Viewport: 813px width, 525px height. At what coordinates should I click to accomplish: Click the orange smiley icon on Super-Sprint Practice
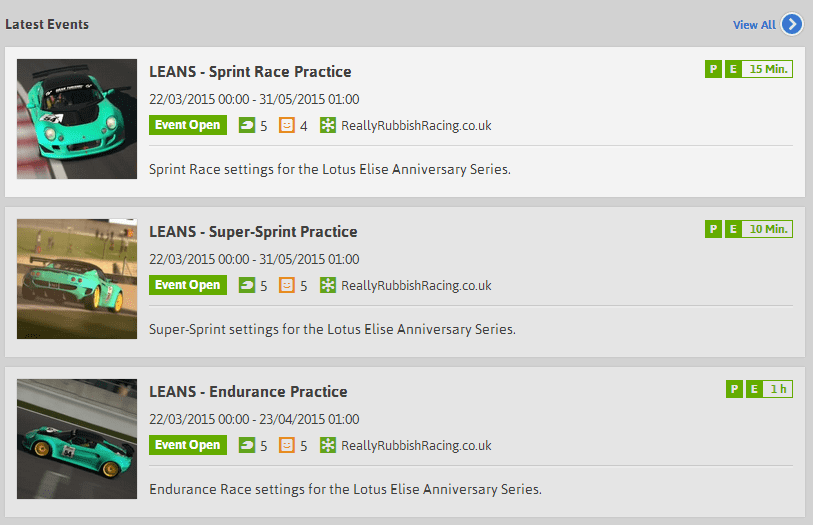click(x=287, y=285)
